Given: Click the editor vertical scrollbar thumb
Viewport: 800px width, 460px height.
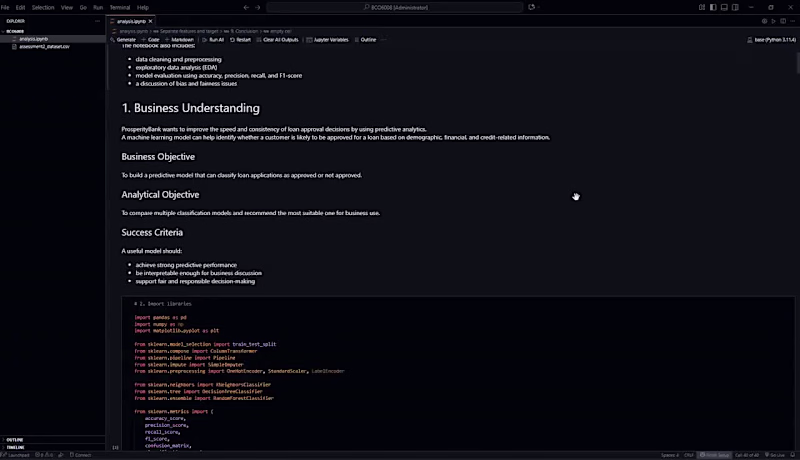Looking at the screenshot, I should click(797, 63).
